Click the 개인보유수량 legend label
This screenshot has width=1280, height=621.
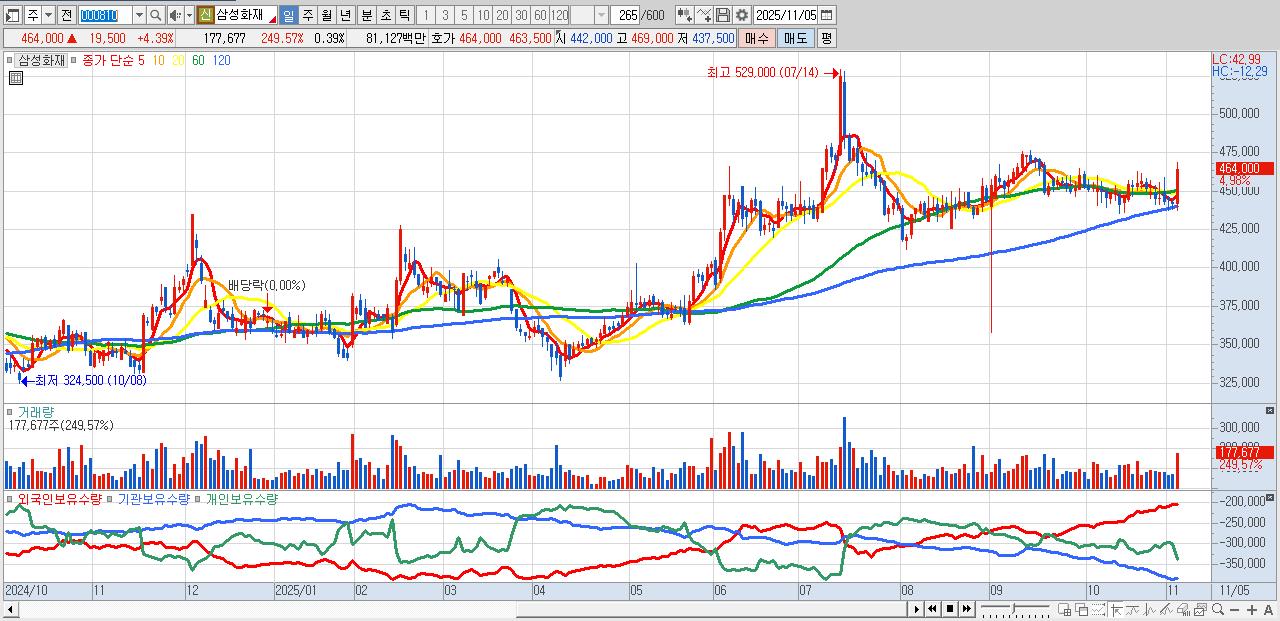tap(241, 498)
